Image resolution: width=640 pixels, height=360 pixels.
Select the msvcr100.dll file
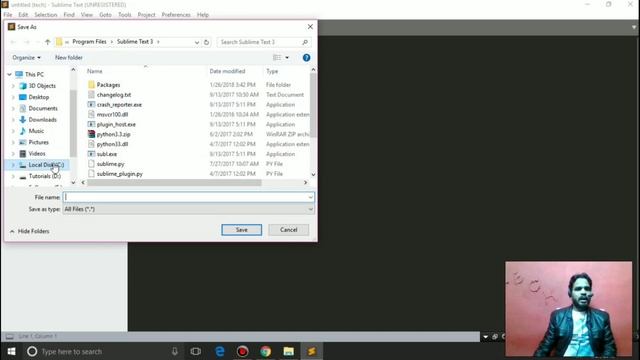(112, 114)
